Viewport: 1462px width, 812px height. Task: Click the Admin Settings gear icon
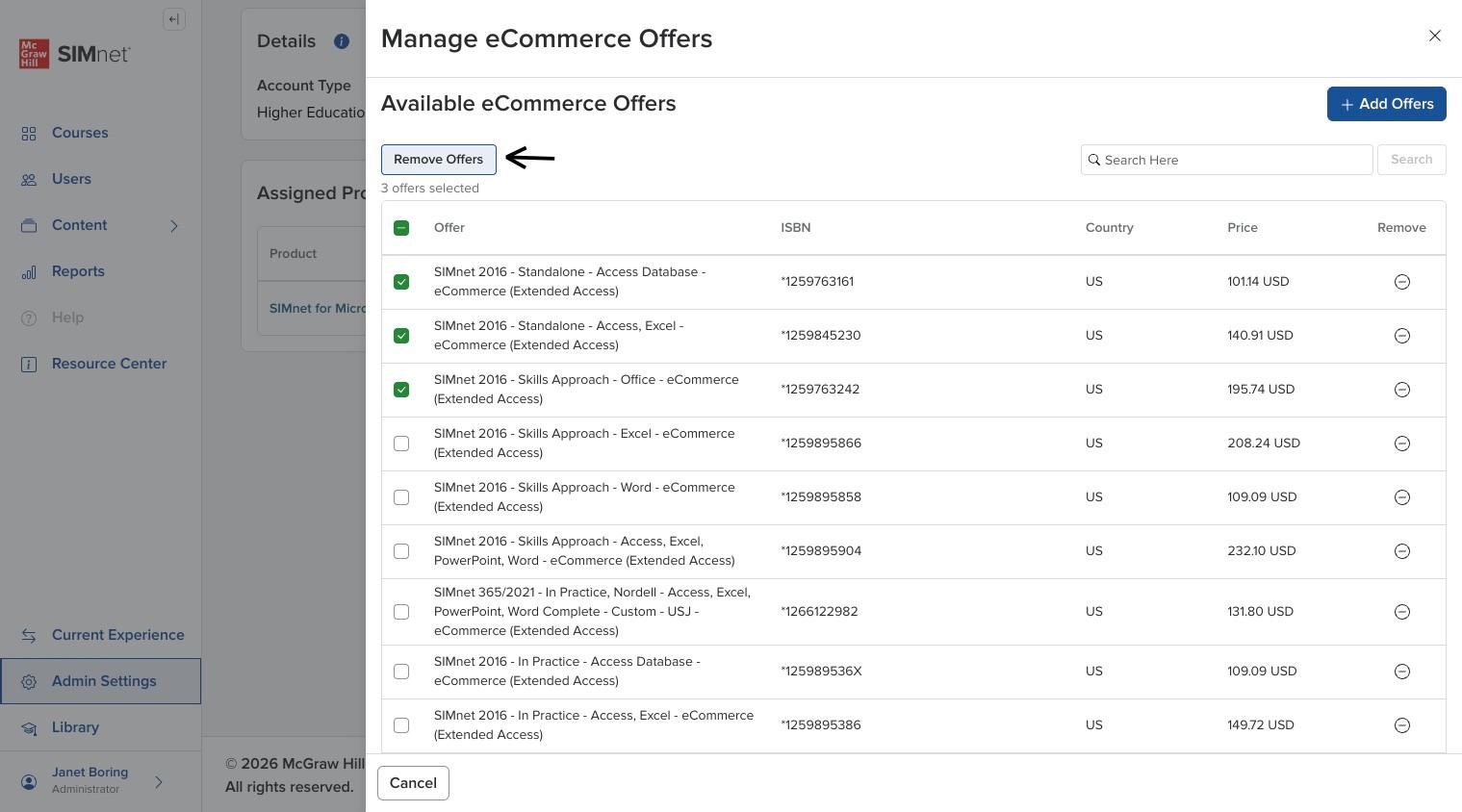[29, 682]
